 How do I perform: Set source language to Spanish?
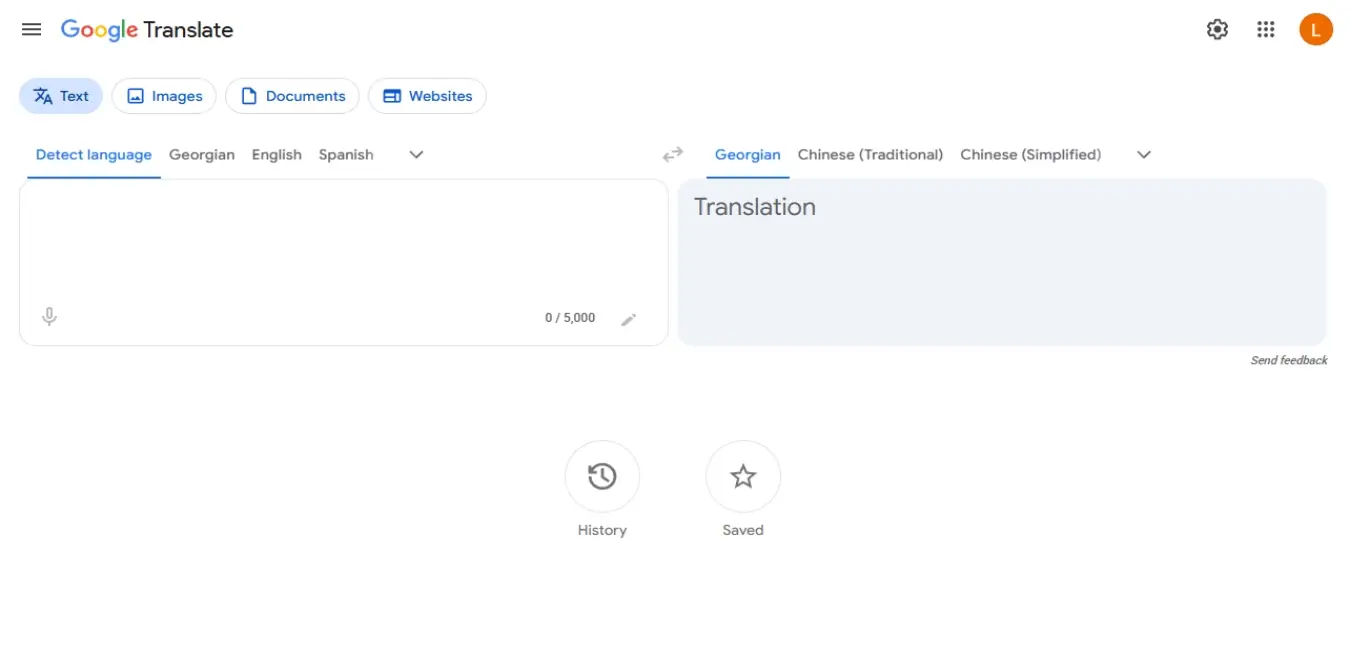pos(346,155)
